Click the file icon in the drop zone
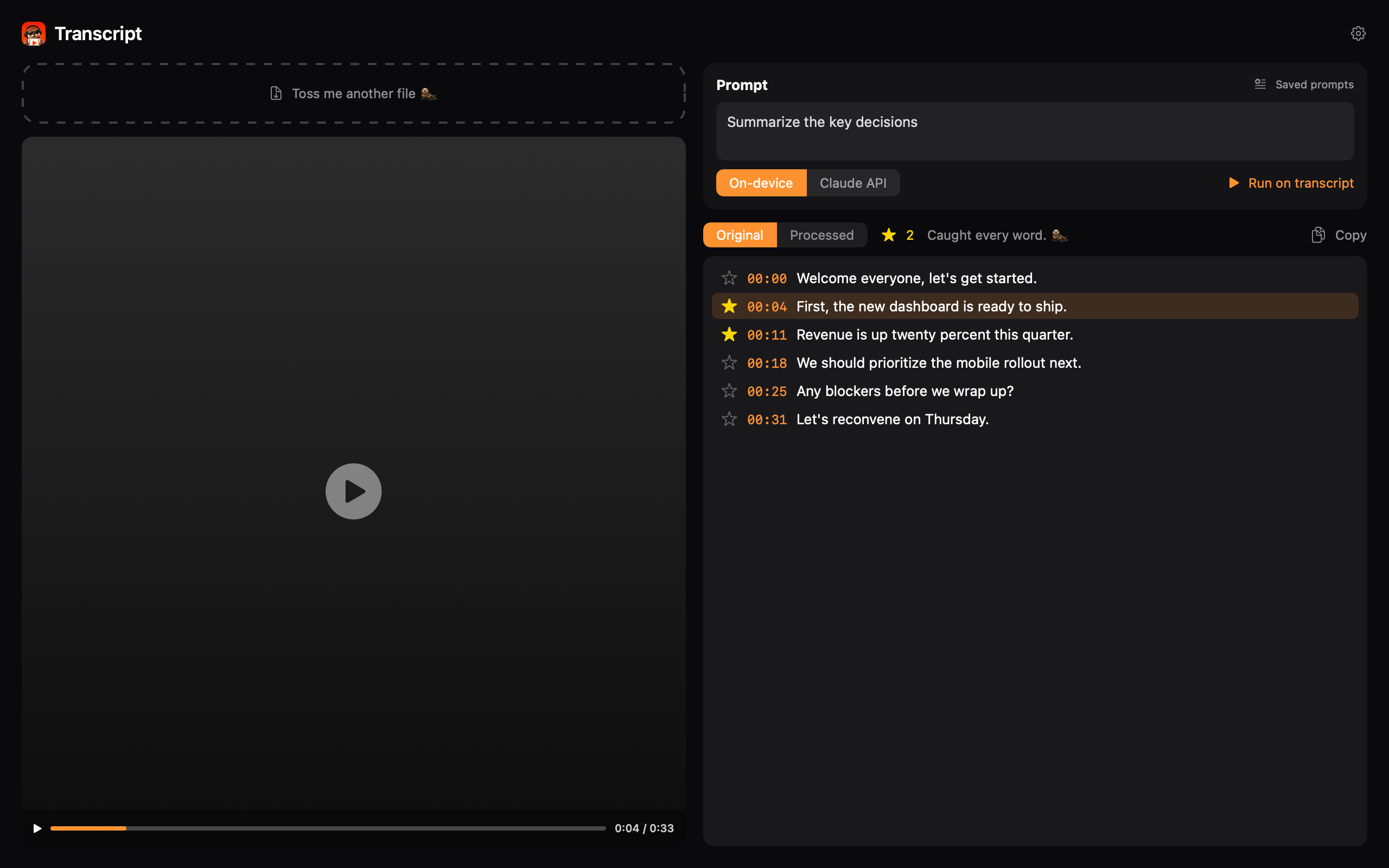The width and height of the screenshot is (1389, 868). click(x=276, y=93)
